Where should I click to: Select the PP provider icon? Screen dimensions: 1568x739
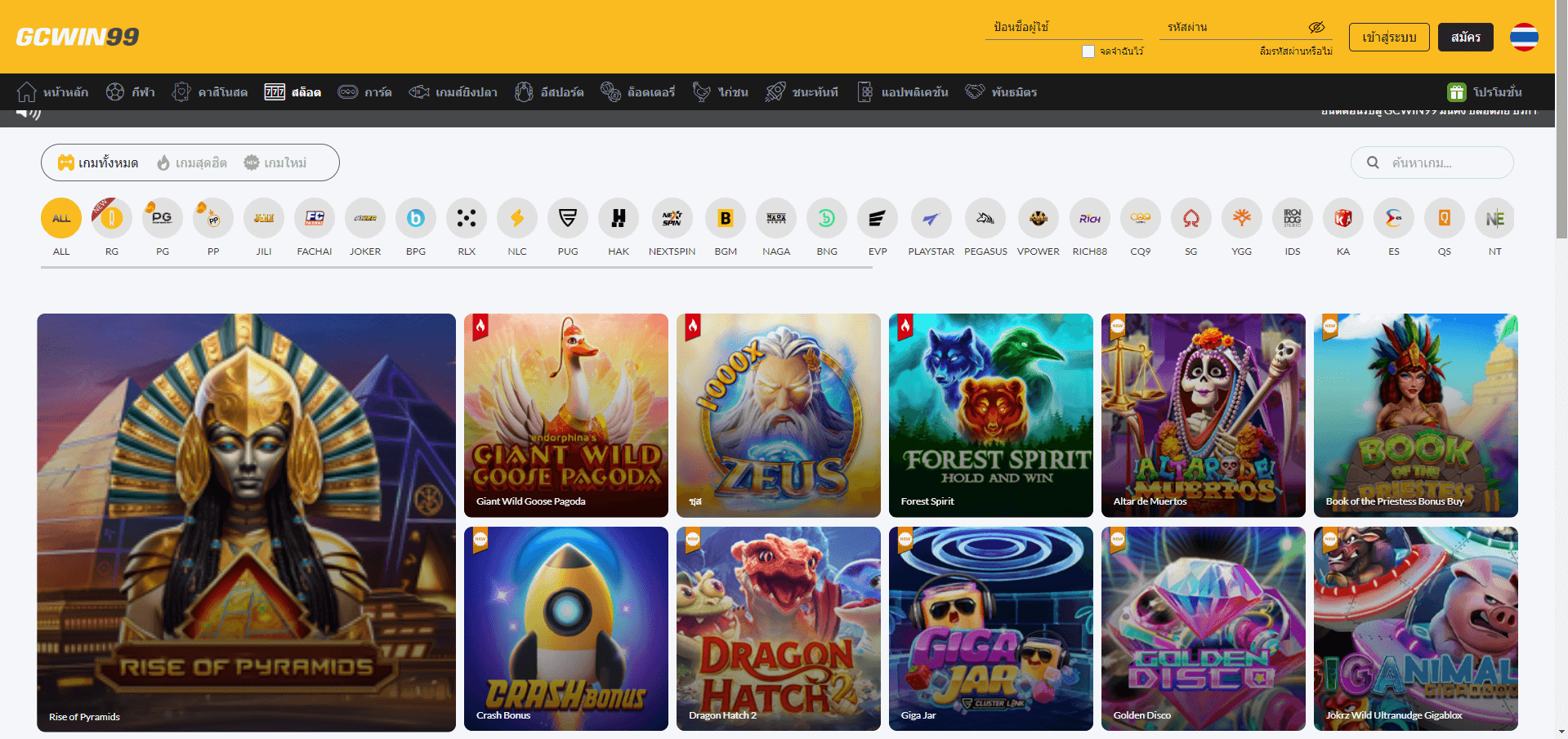[213, 218]
